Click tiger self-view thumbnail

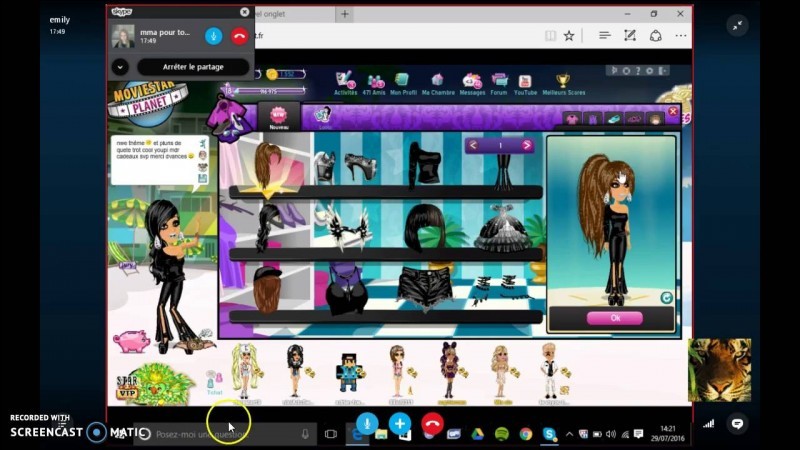(719, 370)
